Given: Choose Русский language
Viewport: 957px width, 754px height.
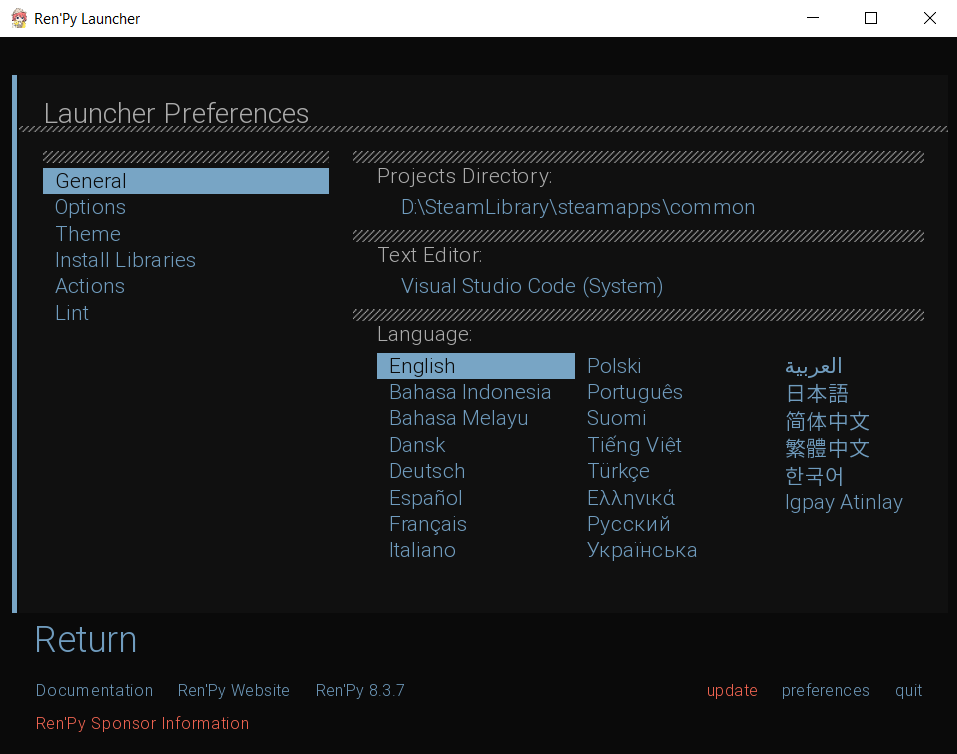Looking at the screenshot, I should (x=629, y=524).
